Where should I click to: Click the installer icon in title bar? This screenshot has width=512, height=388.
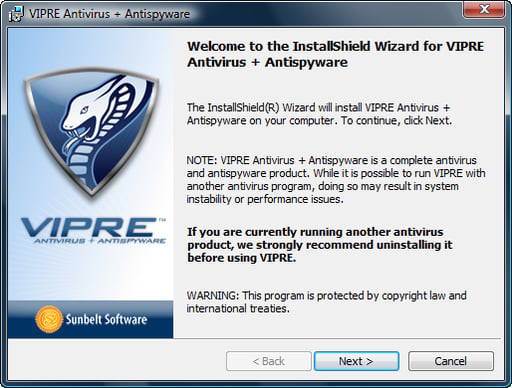click(x=16, y=14)
